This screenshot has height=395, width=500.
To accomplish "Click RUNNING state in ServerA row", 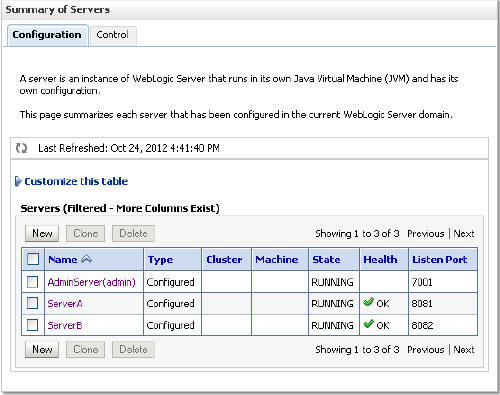I will 332,304.
